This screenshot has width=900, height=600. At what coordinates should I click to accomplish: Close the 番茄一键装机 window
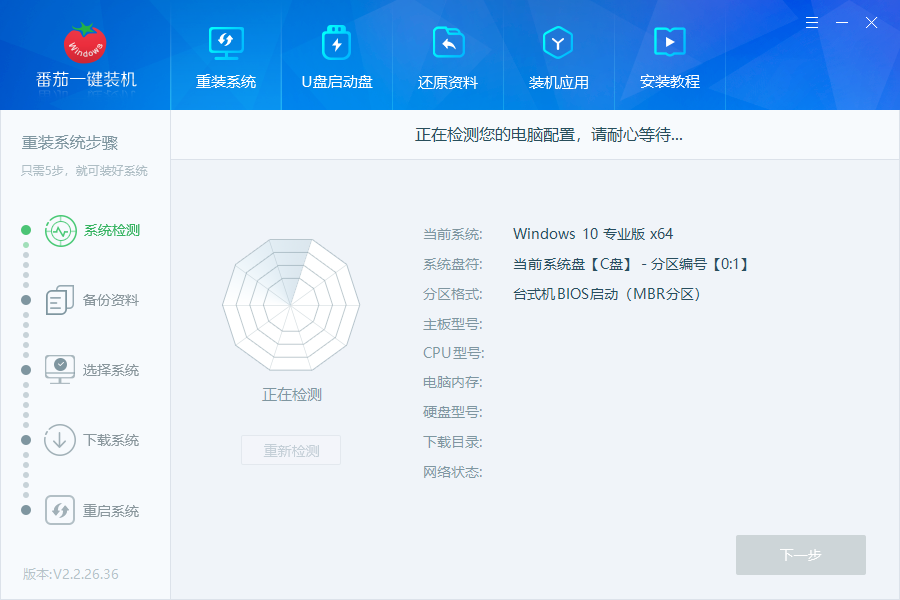[x=871, y=23]
